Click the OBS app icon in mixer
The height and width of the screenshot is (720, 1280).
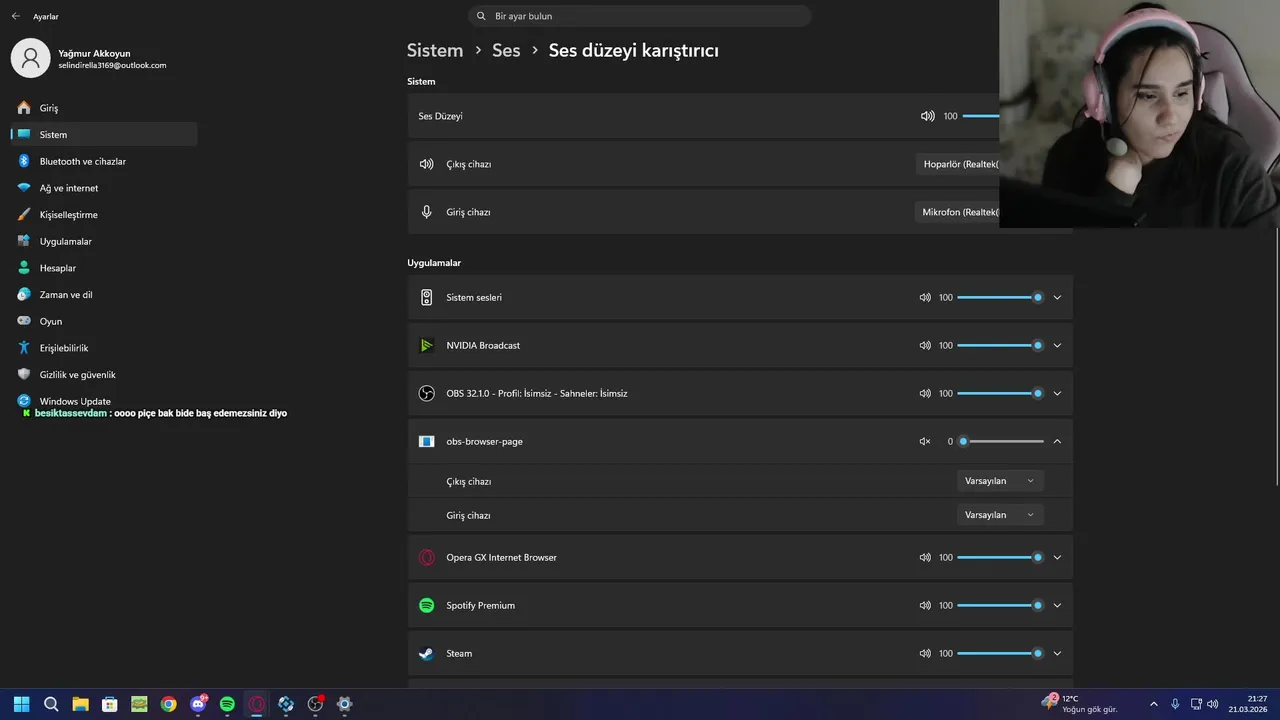pyautogui.click(x=427, y=393)
